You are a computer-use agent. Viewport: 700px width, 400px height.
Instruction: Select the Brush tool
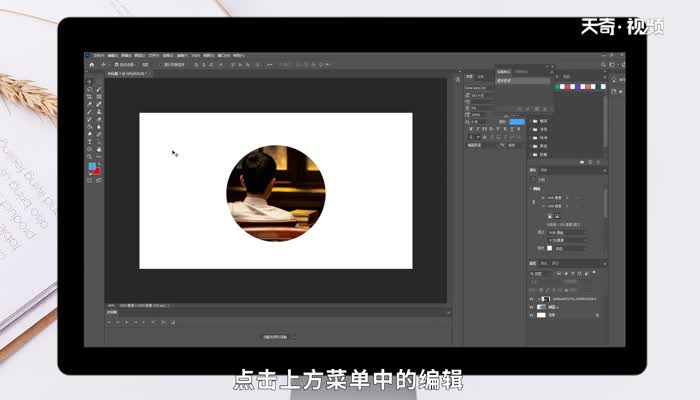click(90, 119)
